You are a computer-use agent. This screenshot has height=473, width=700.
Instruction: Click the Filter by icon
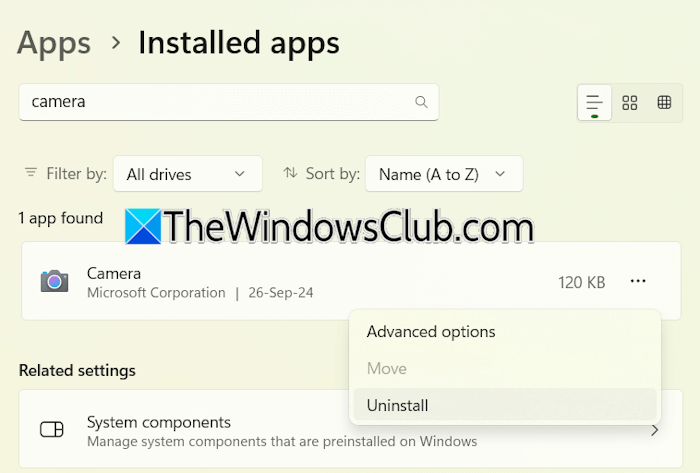(x=31, y=173)
